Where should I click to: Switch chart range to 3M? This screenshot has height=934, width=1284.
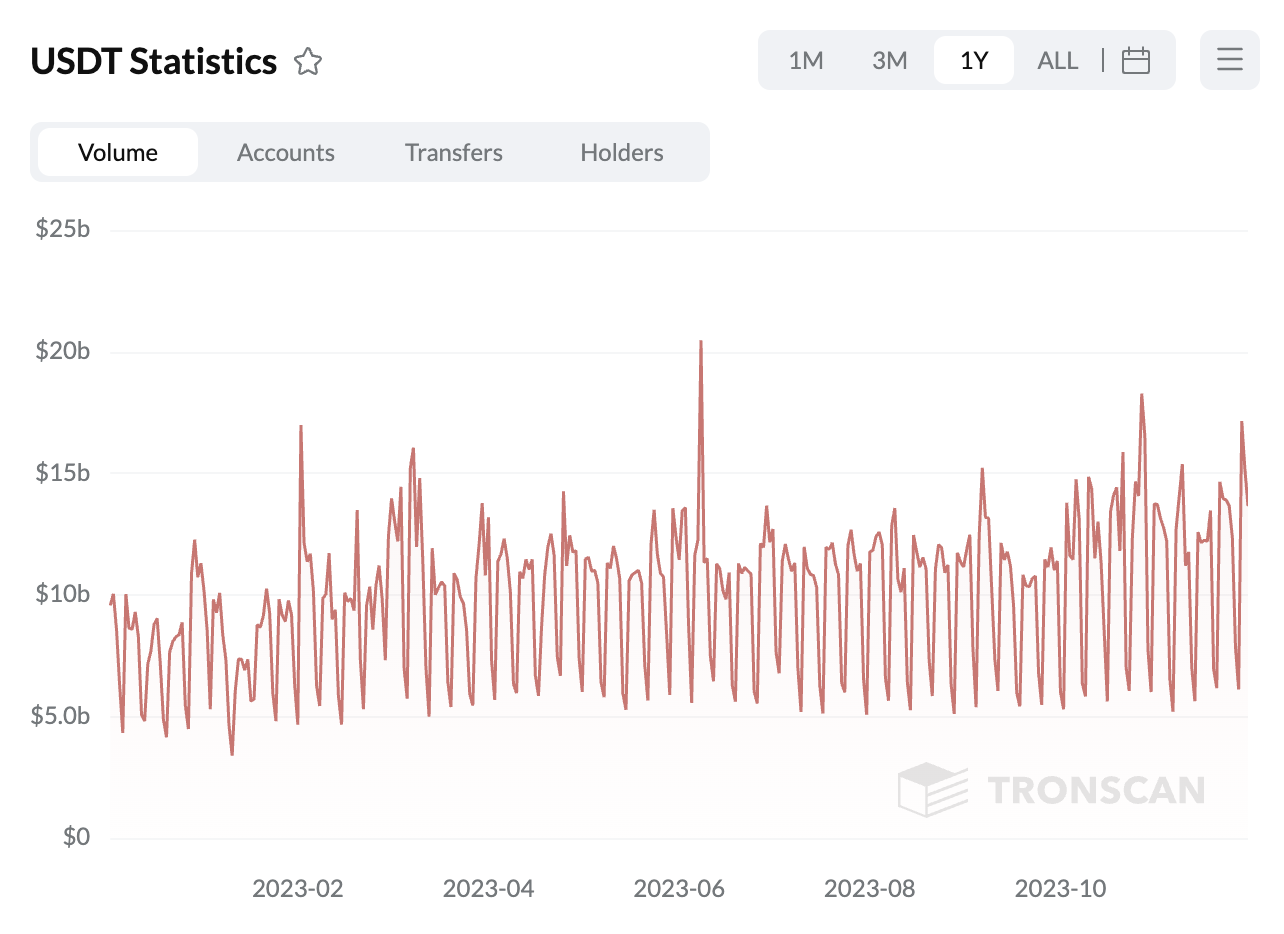pyautogui.click(x=889, y=61)
